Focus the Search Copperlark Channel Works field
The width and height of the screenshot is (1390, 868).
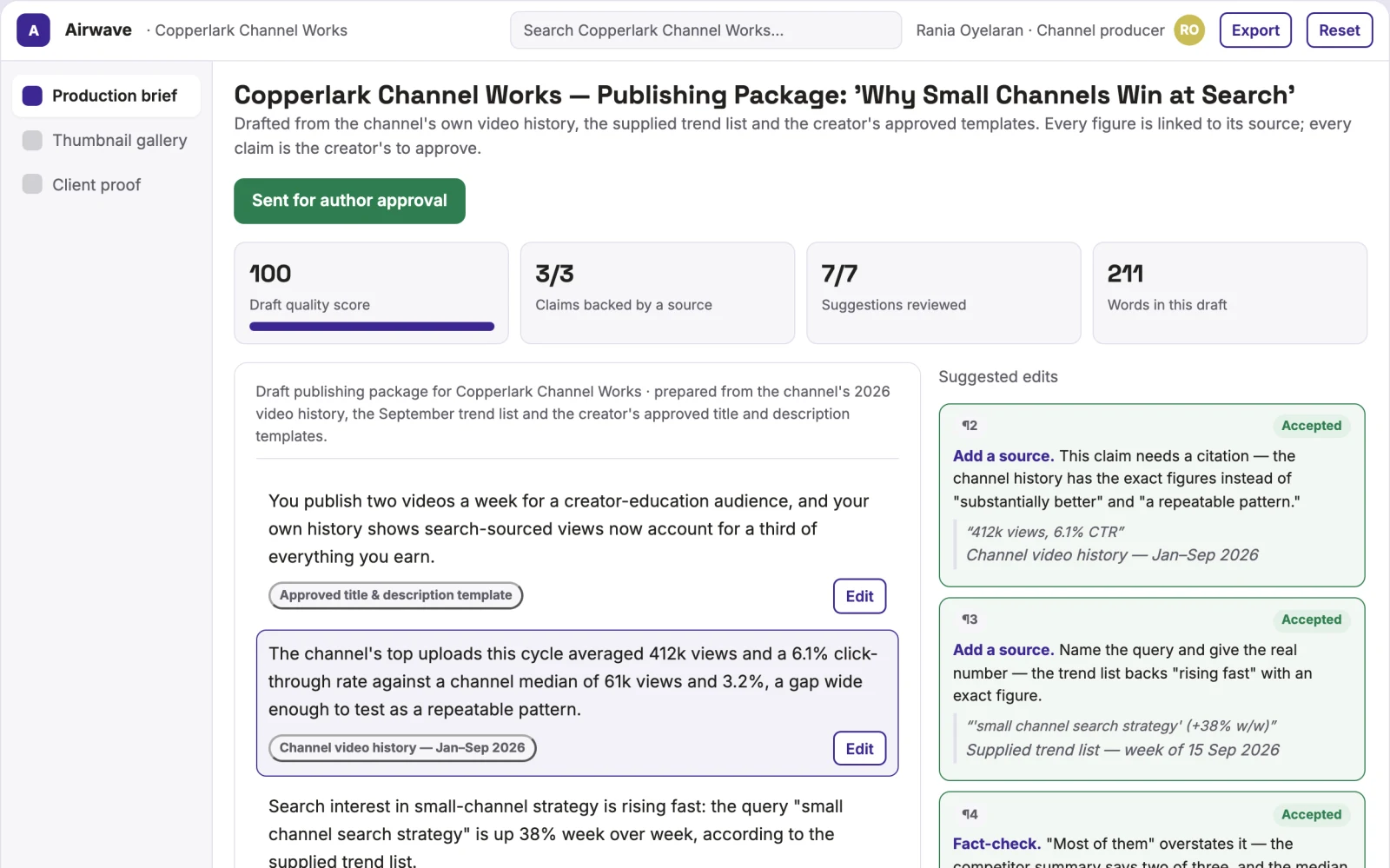click(x=705, y=30)
